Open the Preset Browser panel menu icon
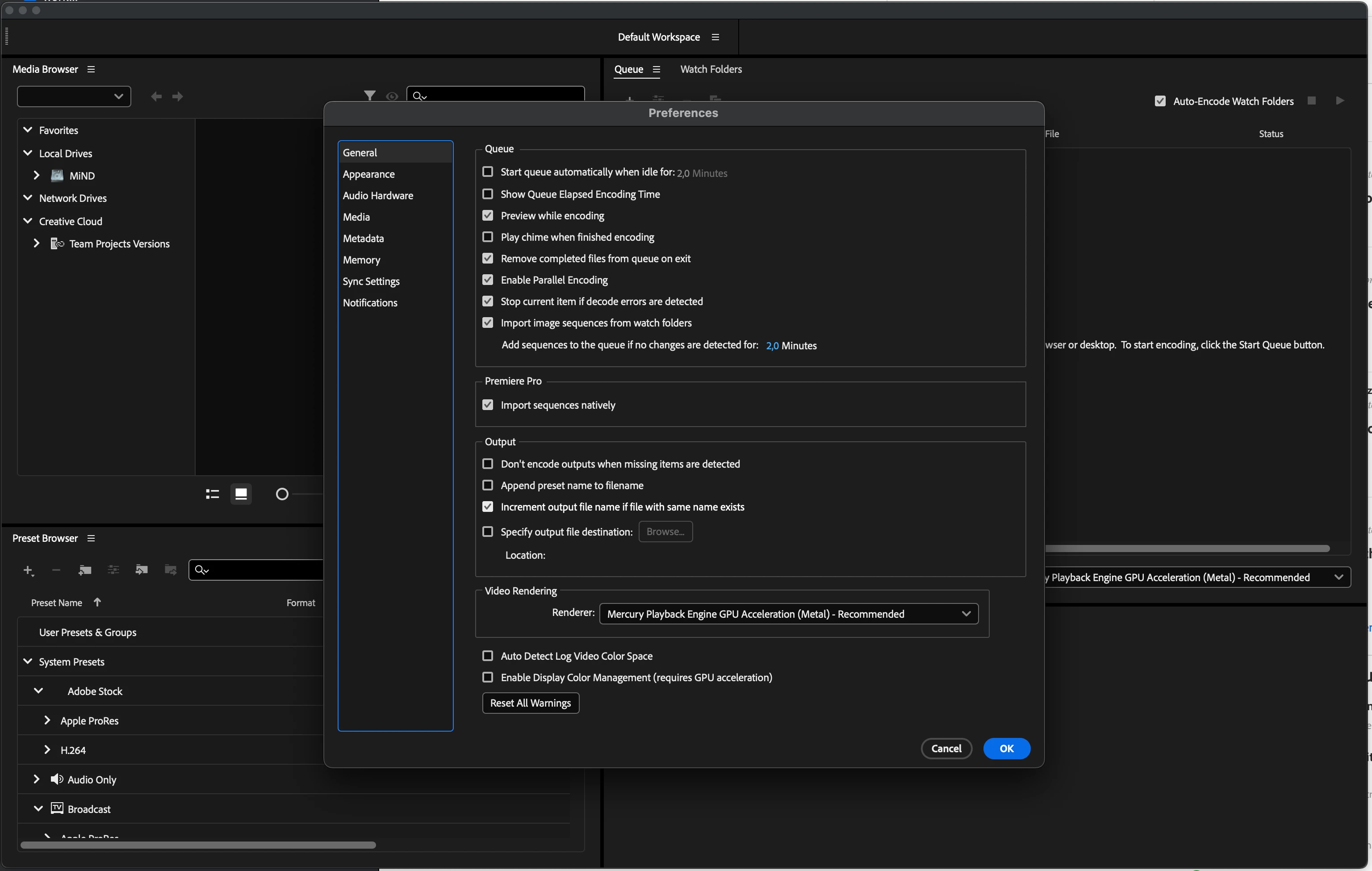Screen dimensions: 1372x871 point(91,538)
